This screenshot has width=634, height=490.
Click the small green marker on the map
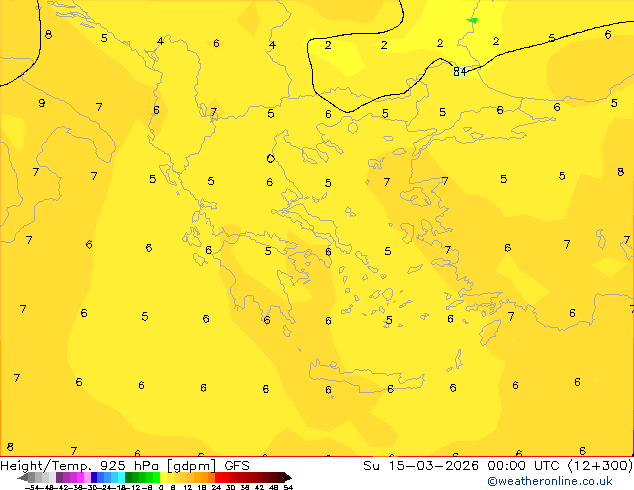click(472, 20)
